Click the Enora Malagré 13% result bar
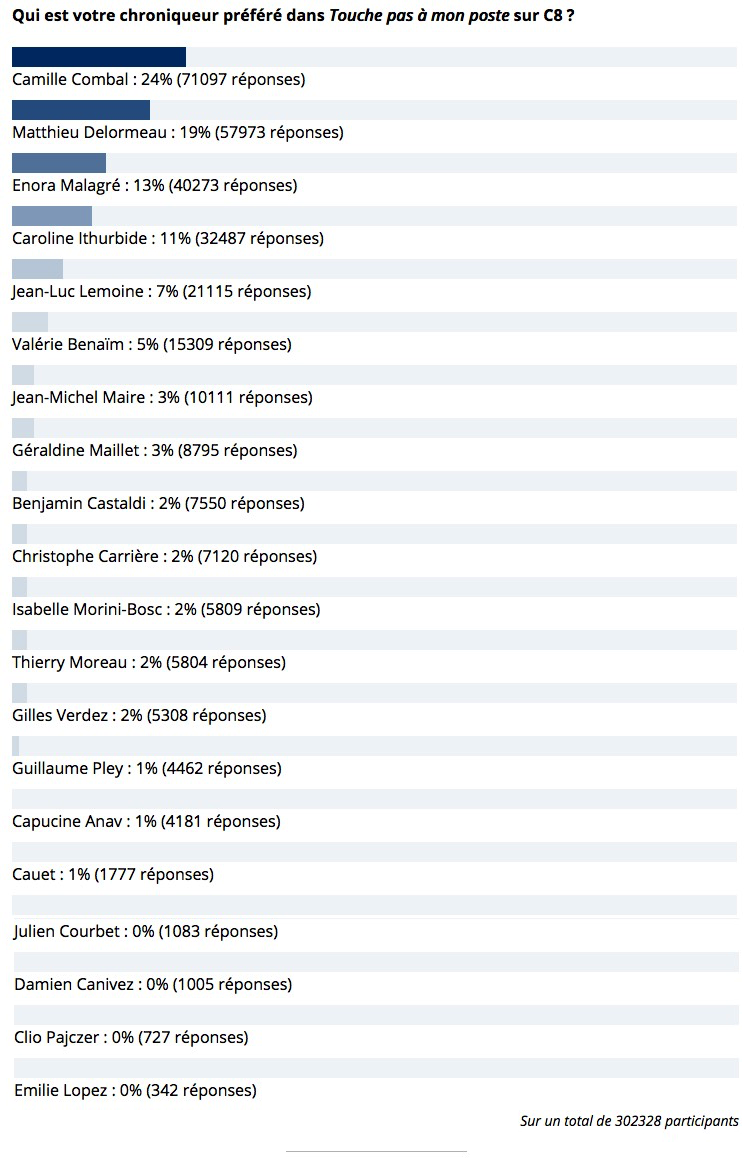The height and width of the screenshot is (1171, 756). 58,163
